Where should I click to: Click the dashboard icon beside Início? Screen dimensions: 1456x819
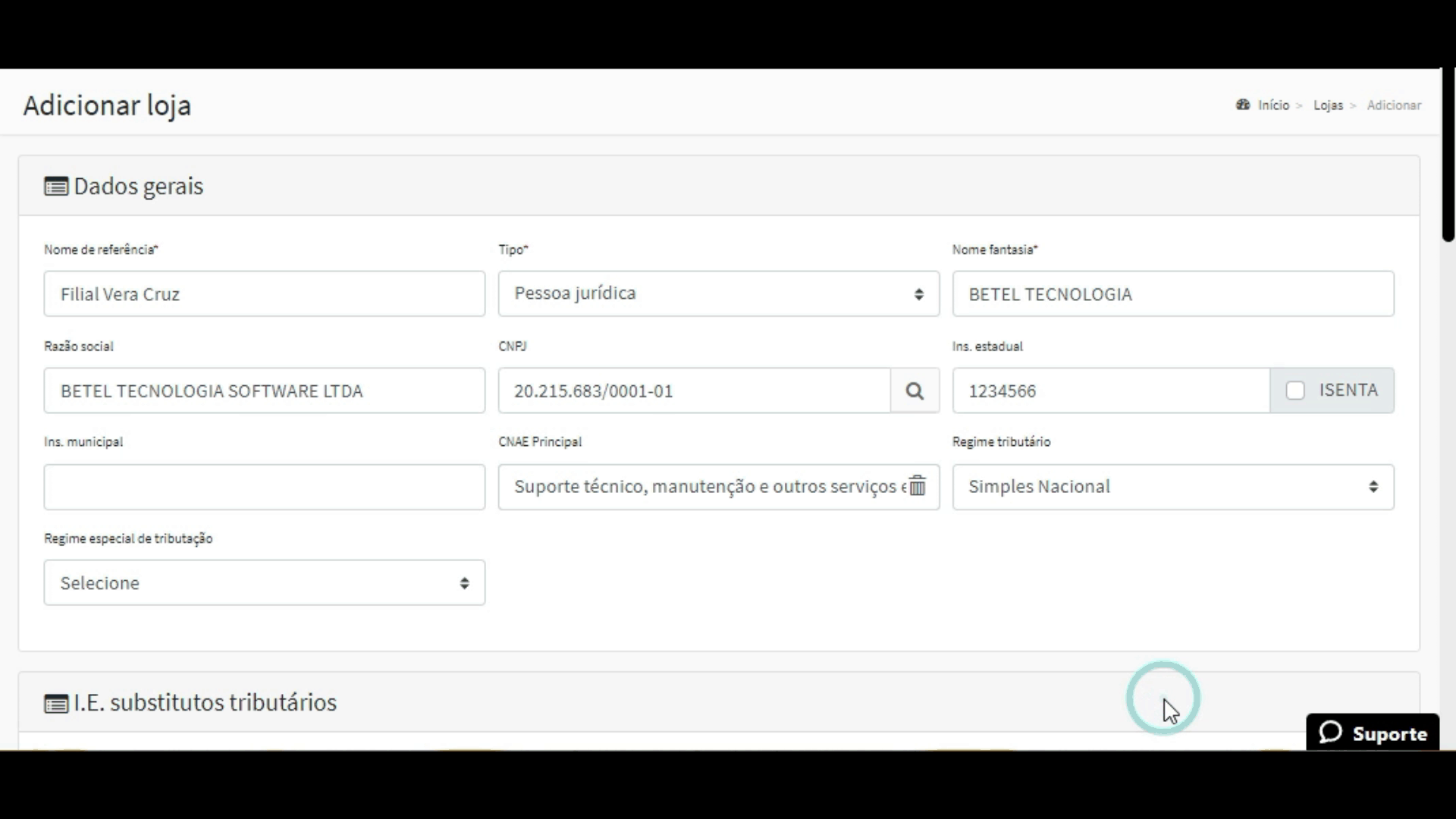(x=1243, y=105)
